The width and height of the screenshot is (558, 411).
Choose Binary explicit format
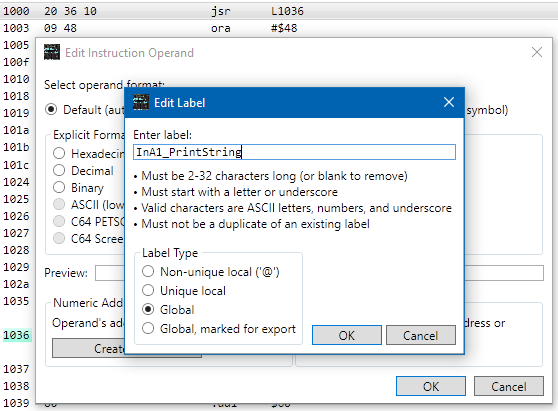click(x=59, y=188)
